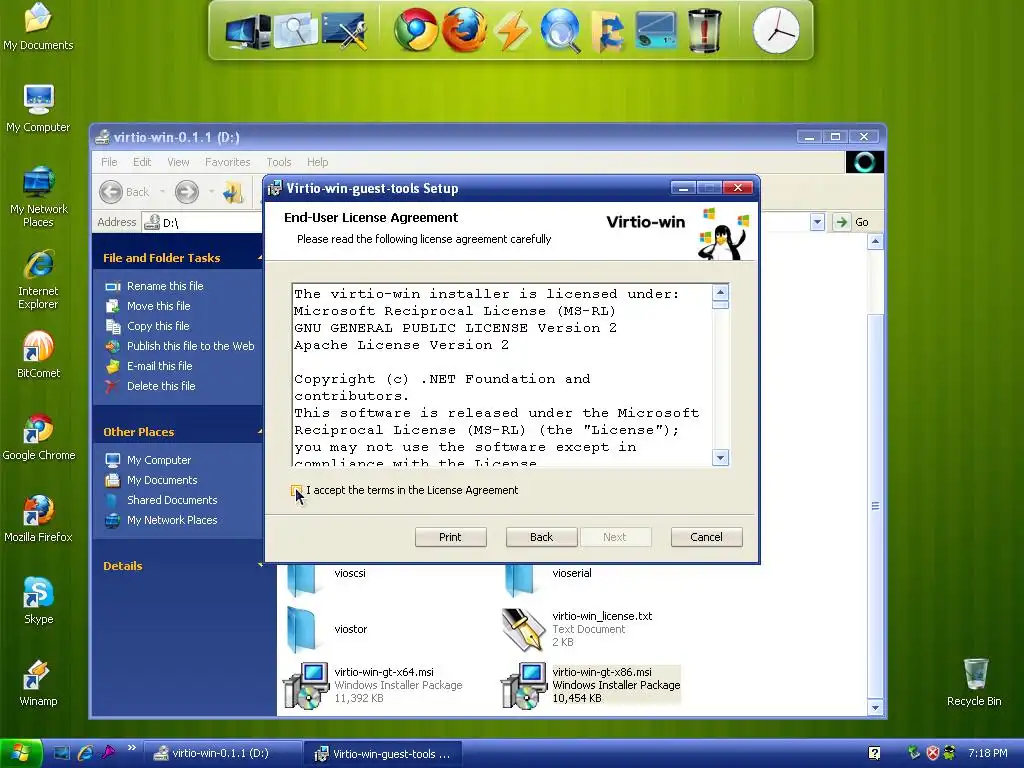Open the drive monitor widget icon in dock
Image resolution: width=1024 pixels, height=768 pixels.
(x=656, y=31)
